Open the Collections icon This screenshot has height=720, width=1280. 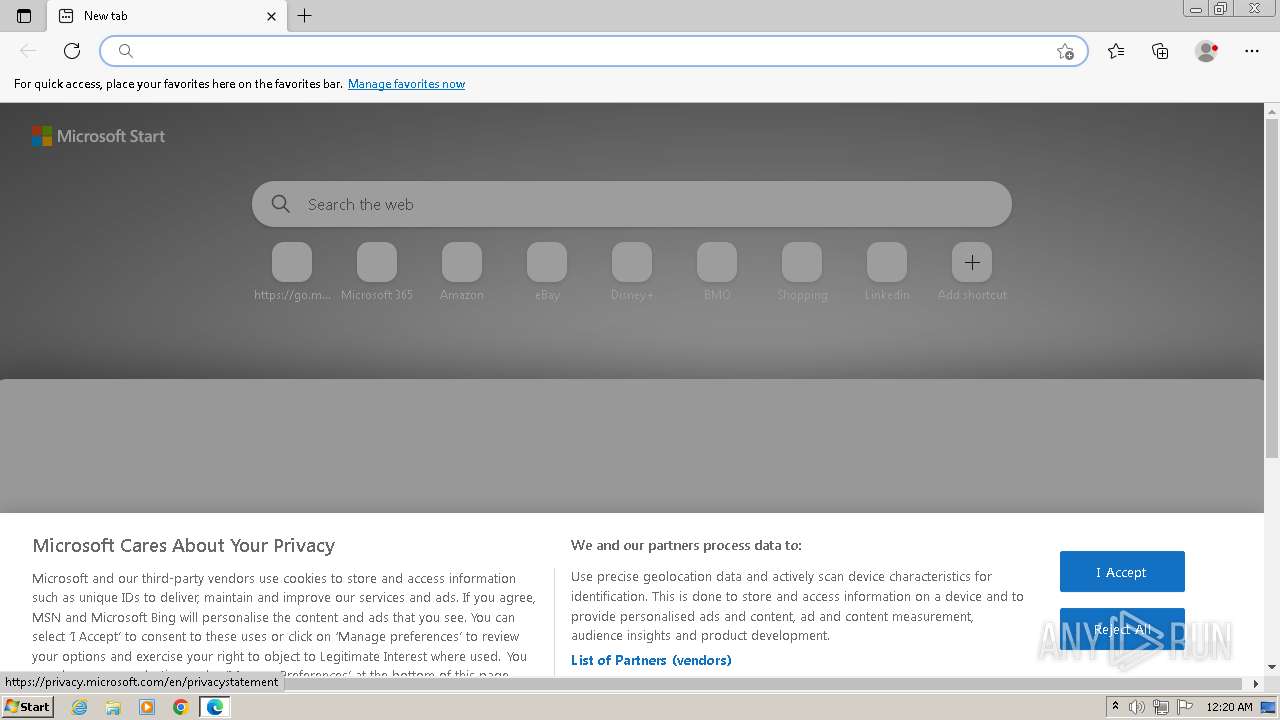pyautogui.click(x=1160, y=51)
